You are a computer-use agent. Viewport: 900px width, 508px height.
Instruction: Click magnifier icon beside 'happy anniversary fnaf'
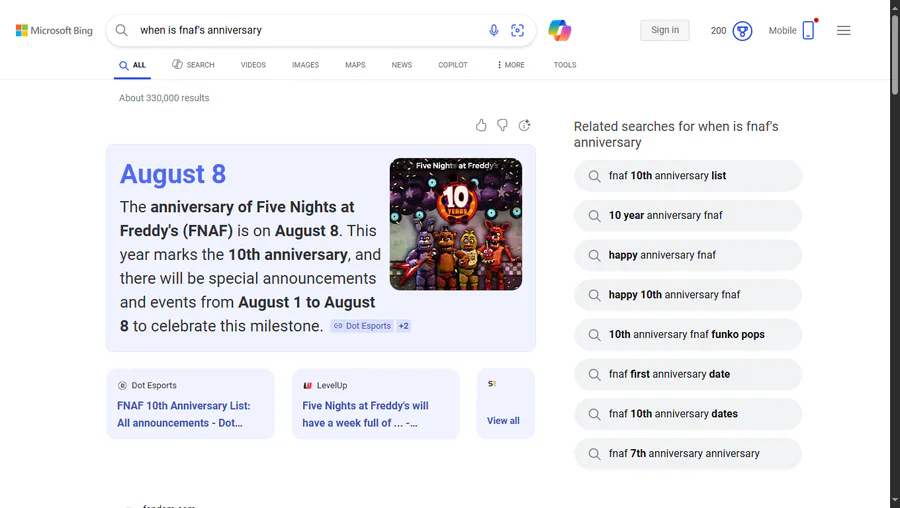click(x=595, y=255)
